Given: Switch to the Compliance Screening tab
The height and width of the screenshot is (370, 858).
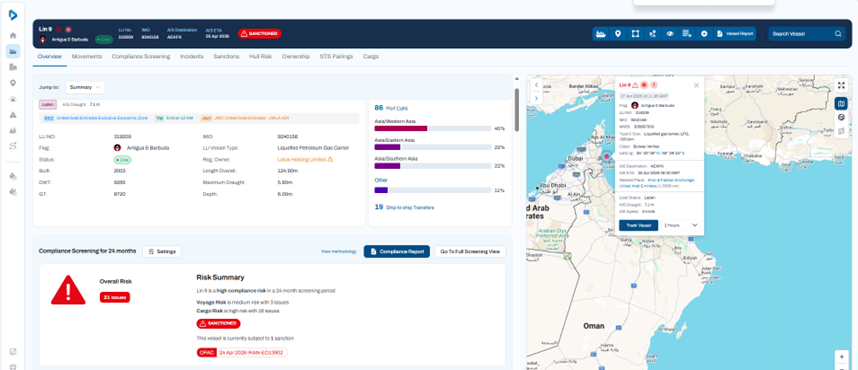Looking at the screenshot, I should point(141,56).
